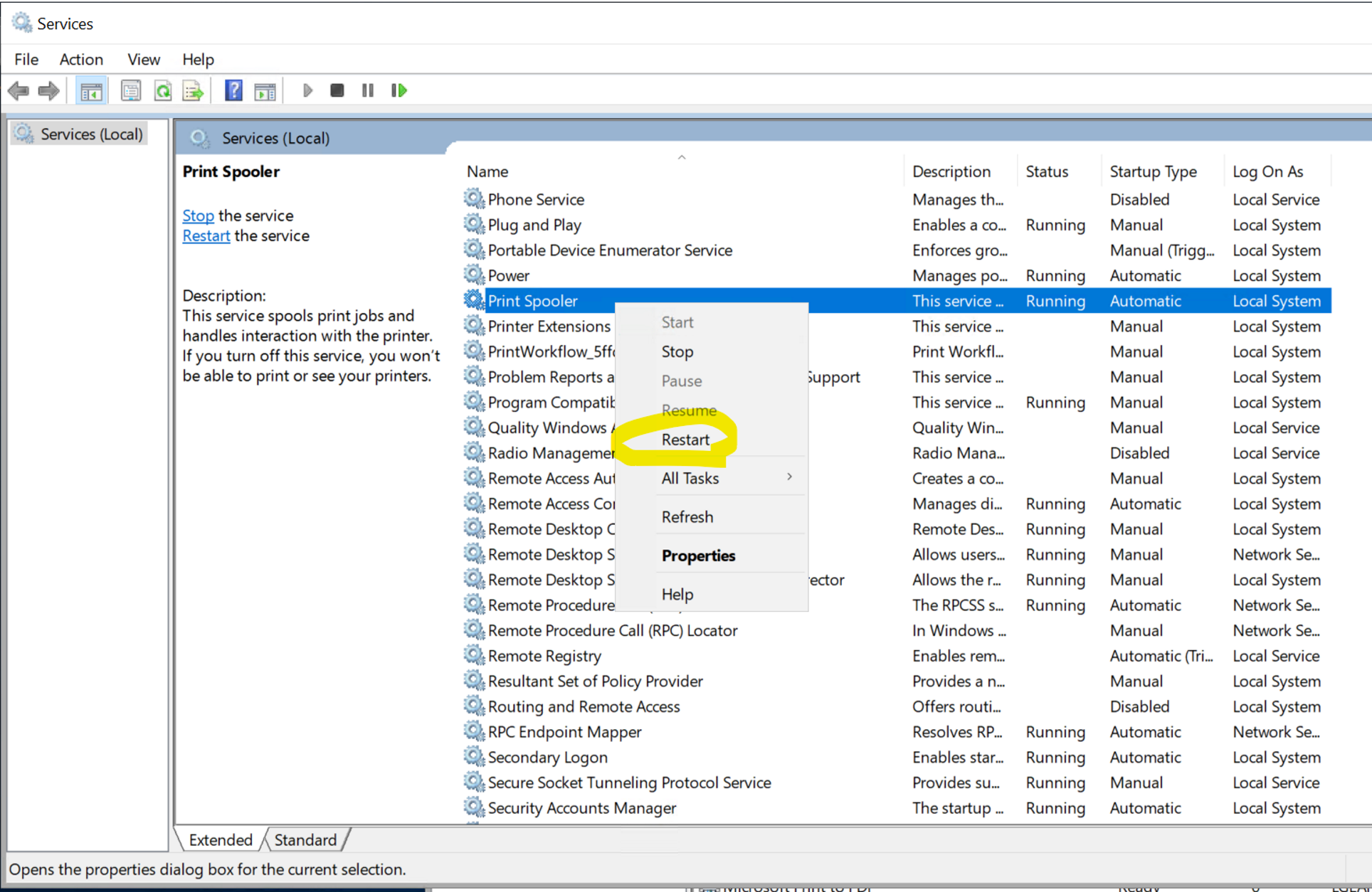1372x892 pixels.
Task: Open the Action menu
Action: pyautogui.click(x=81, y=59)
